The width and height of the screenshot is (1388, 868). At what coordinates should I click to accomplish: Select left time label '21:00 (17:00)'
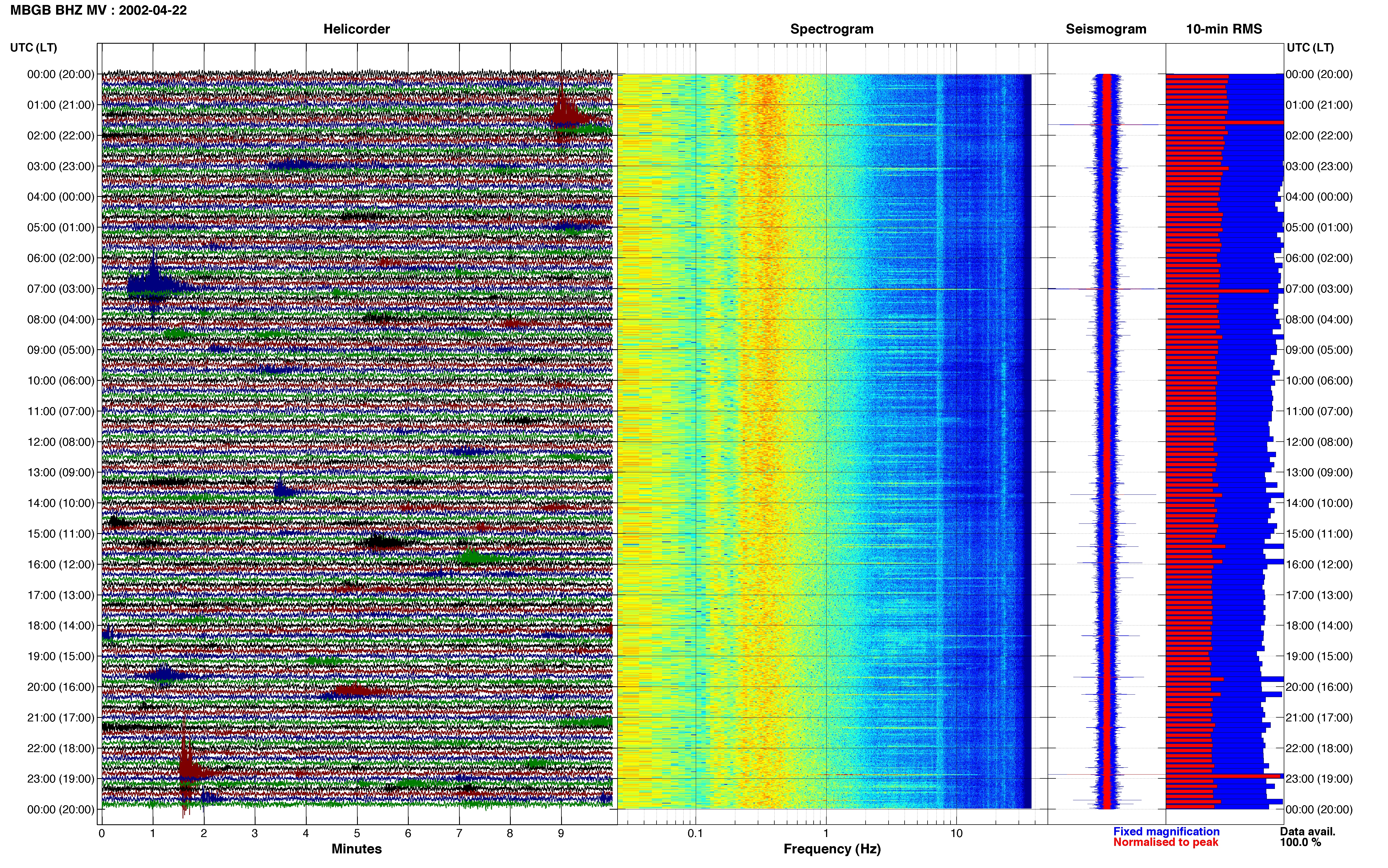click(60, 718)
